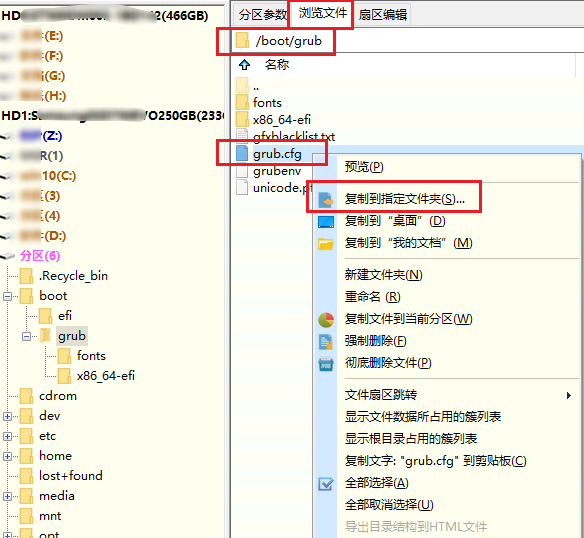Click the grub.cfg file icon
584x538 pixels.
[242, 154]
